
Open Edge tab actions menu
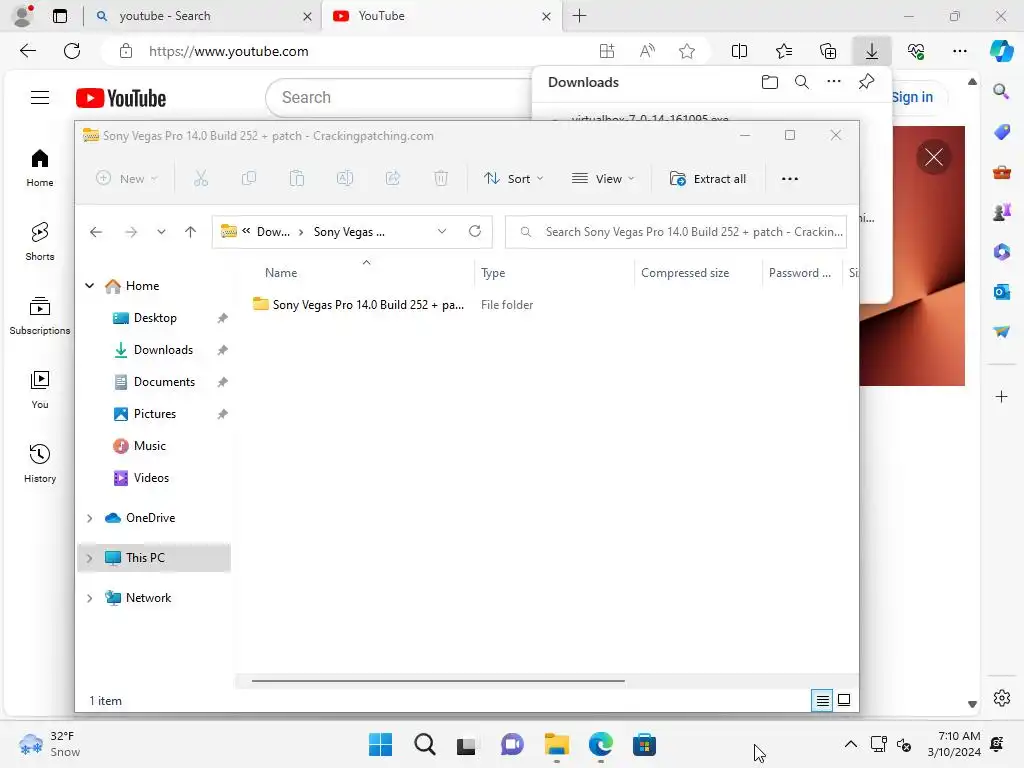60,16
